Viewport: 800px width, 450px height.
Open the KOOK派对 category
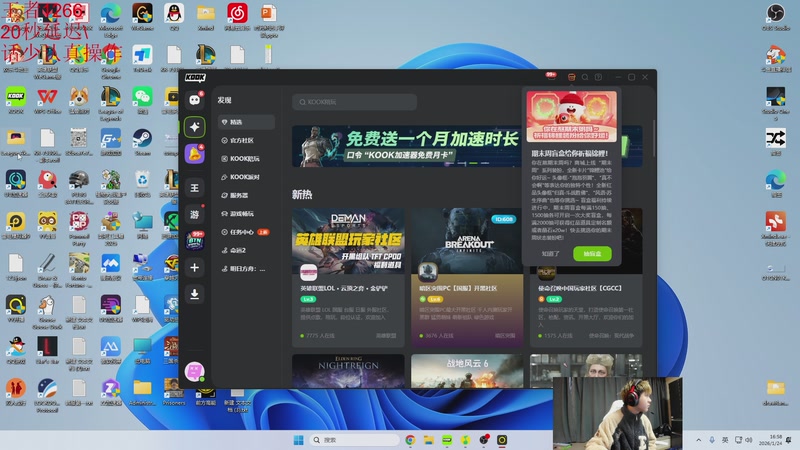coord(246,177)
